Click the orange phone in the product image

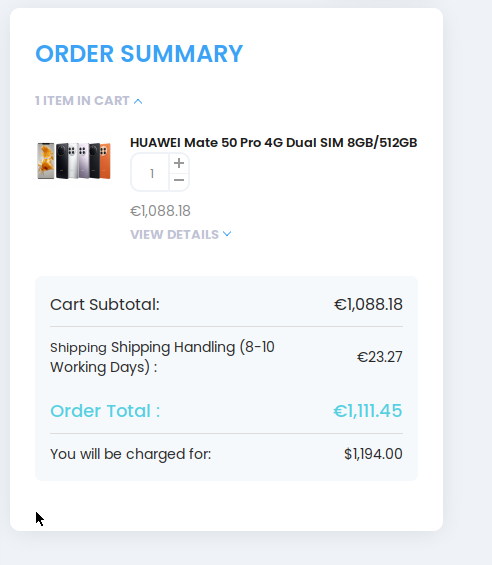(x=105, y=161)
